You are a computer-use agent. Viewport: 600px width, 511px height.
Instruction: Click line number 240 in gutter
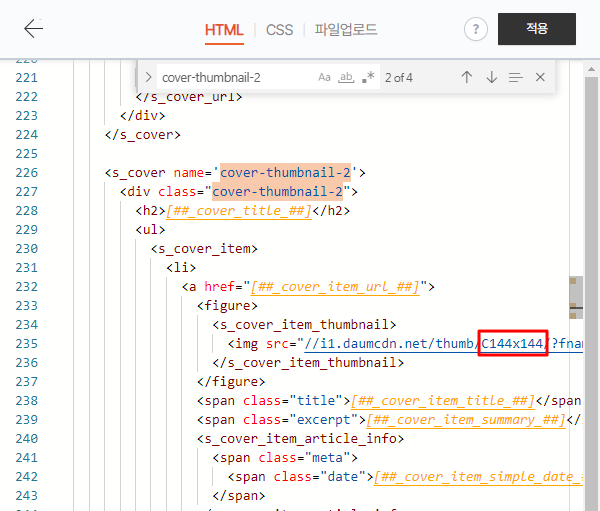[x=26, y=439]
